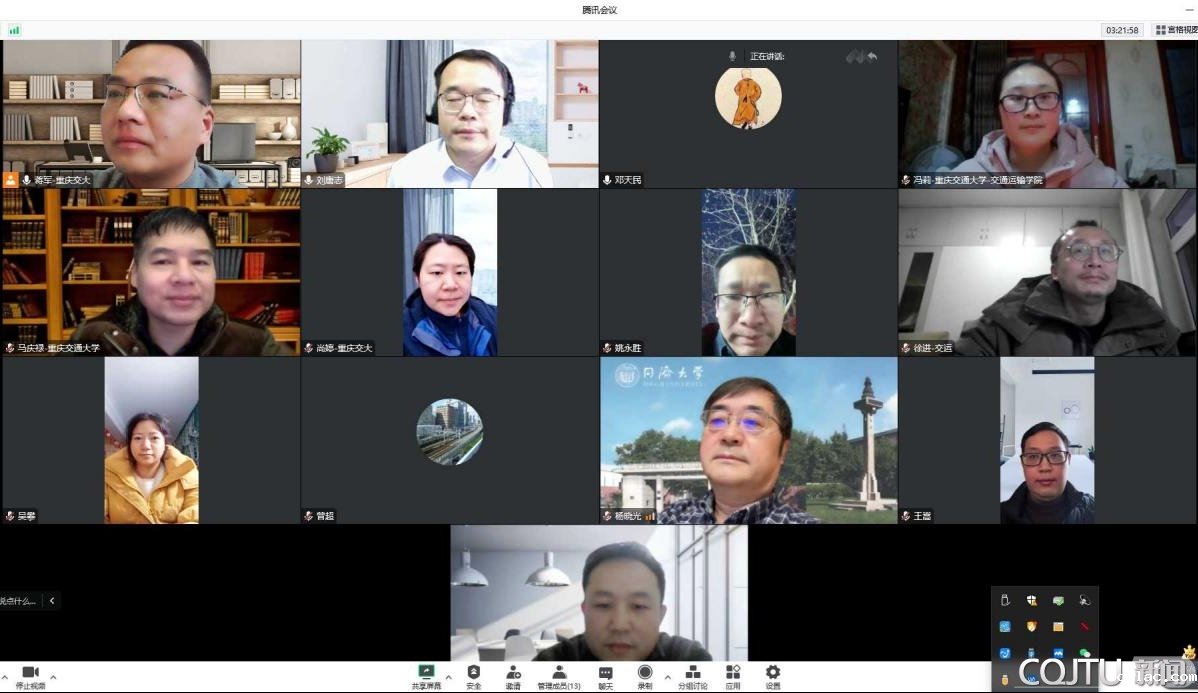This screenshot has width=1198, height=693.
Task: Expand share screen options arrow
Action: click(x=448, y=678)
